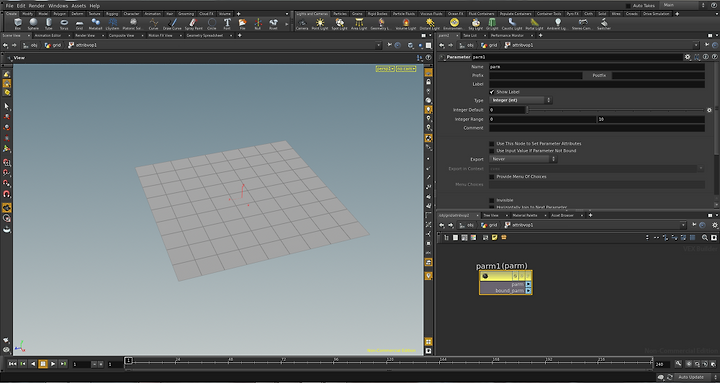Viewport: 720px width, 383px height.
Task: Select the Platonic Solids shelf tool
Action: (133, 23)
